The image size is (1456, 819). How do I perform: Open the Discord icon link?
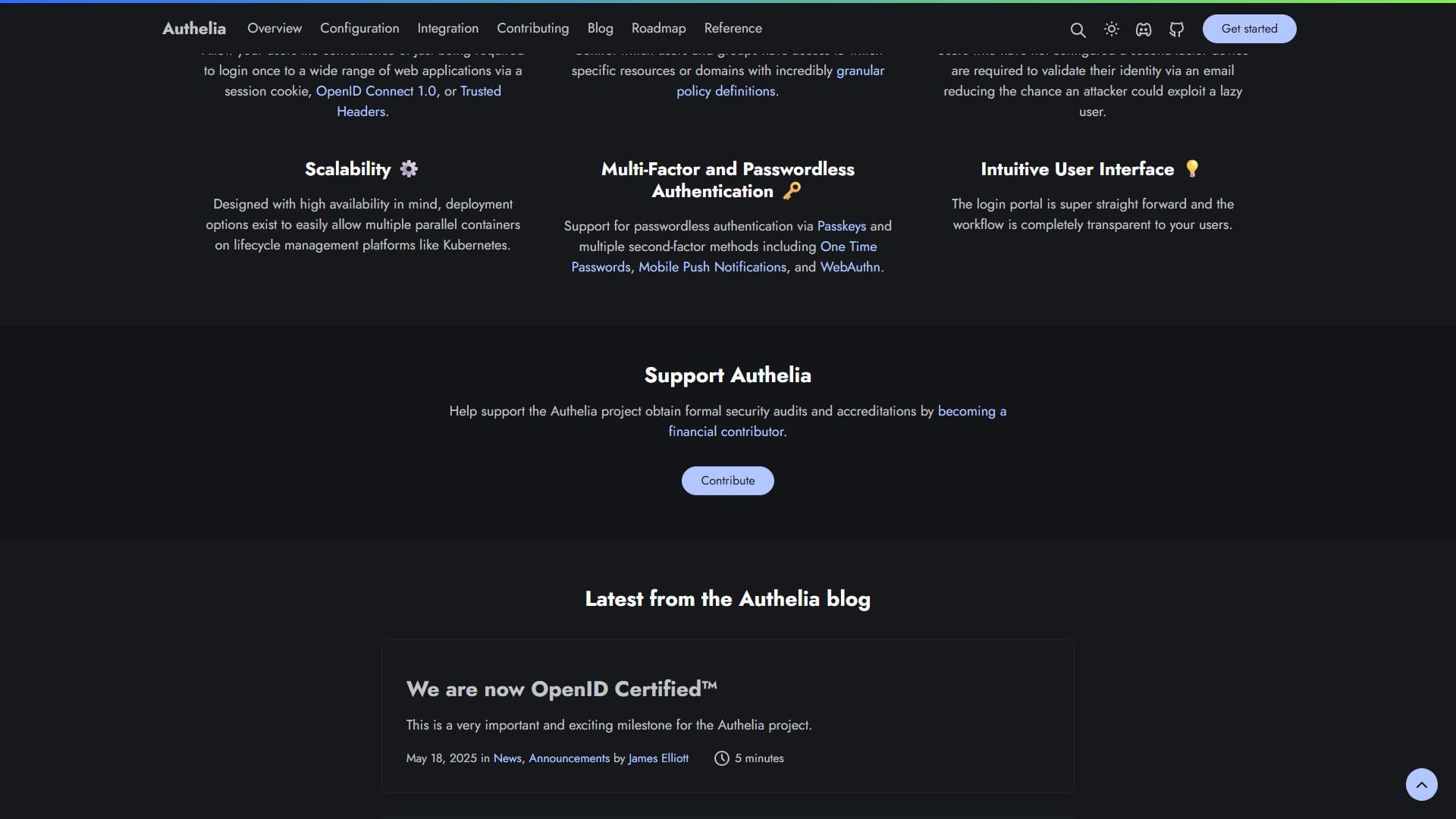[1144, 30]
